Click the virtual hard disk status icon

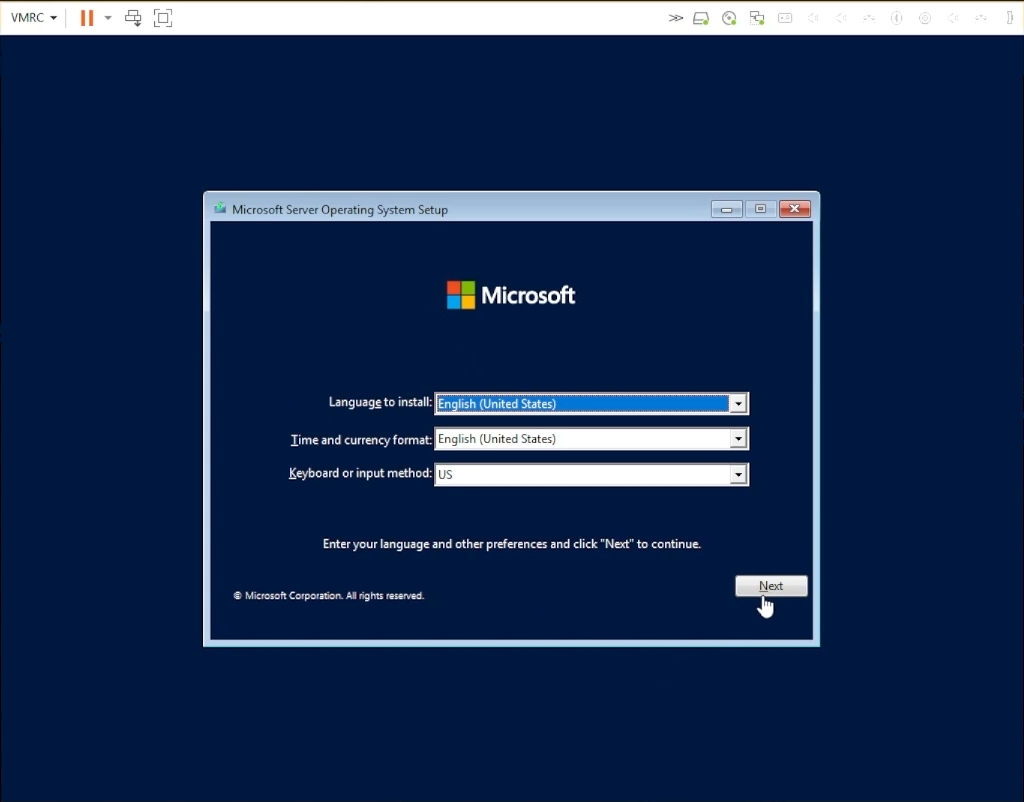[701, 17]
